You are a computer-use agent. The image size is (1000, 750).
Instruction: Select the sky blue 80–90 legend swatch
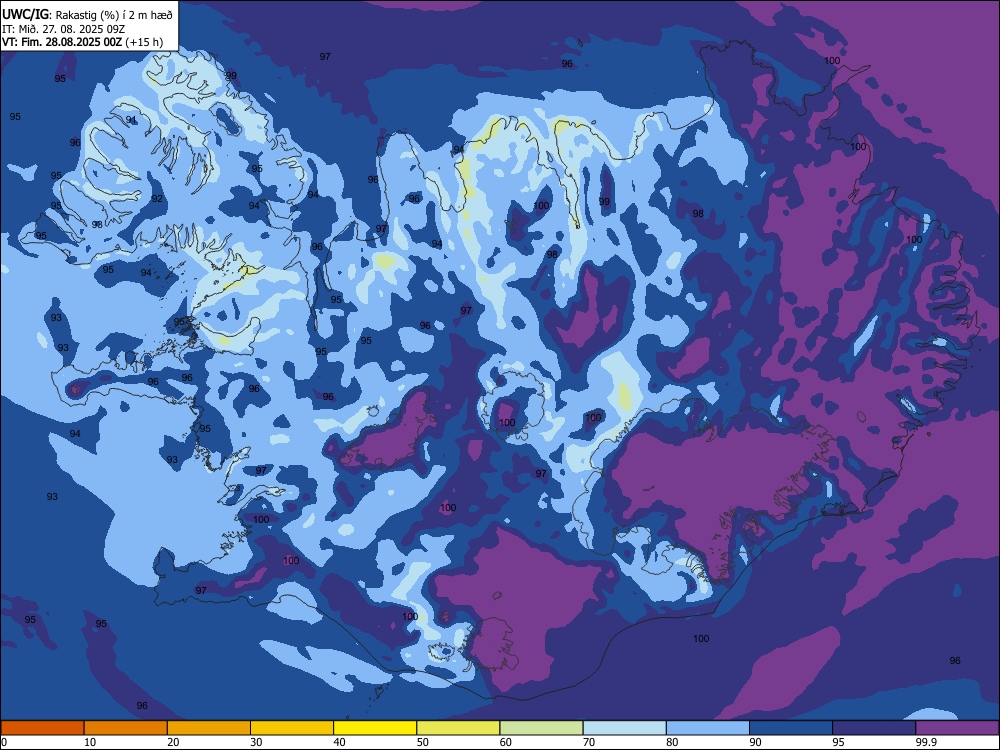708,728
